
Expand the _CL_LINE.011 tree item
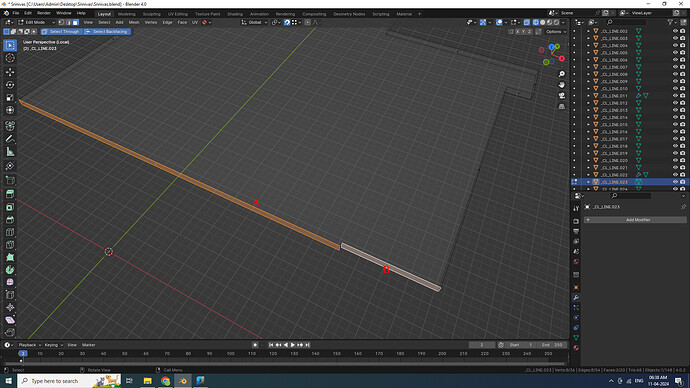coord(588,95)
